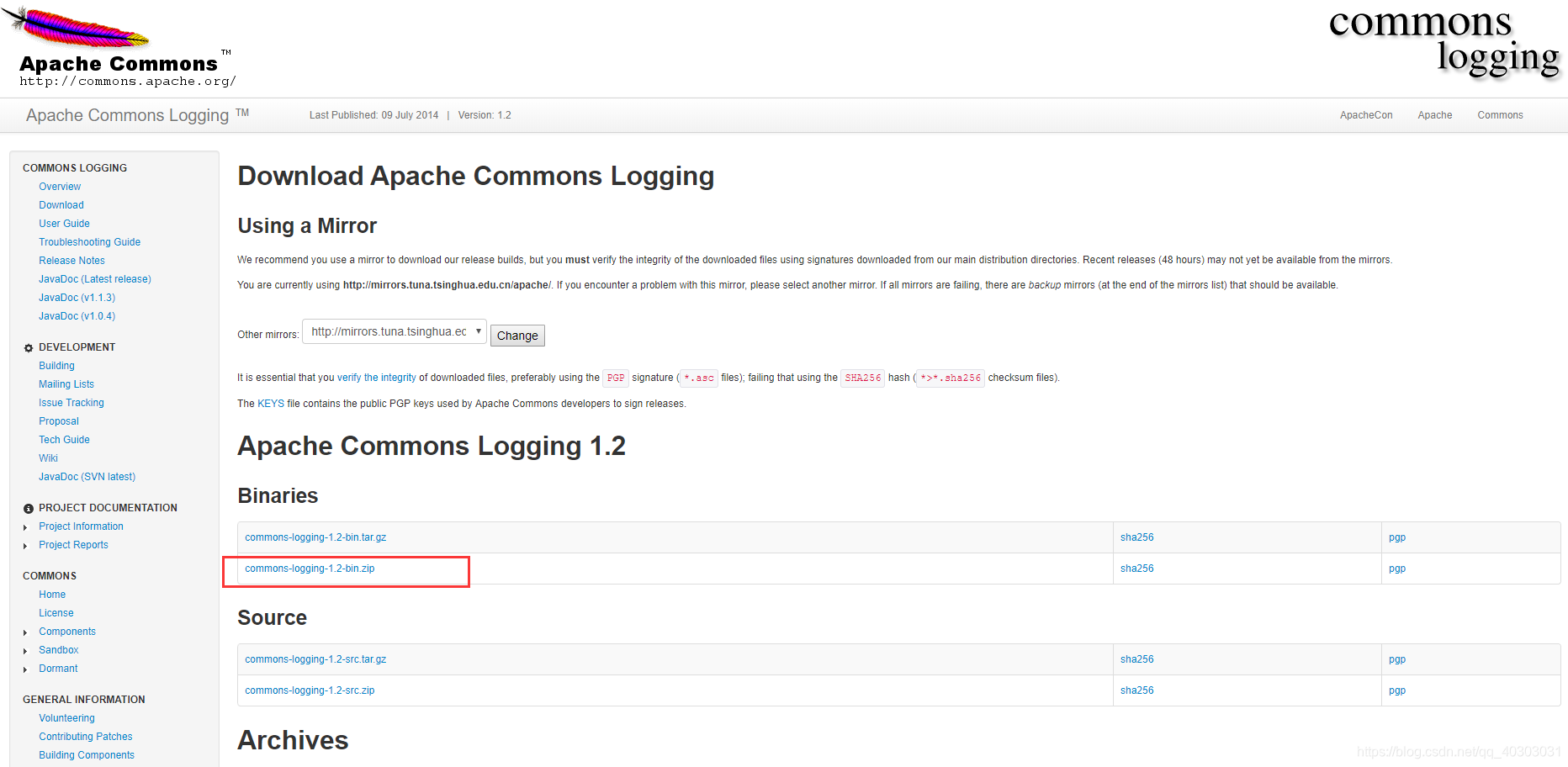Open JavaDoc (v1.0.4) link
Screen dimensions: 1568x767
77,316
